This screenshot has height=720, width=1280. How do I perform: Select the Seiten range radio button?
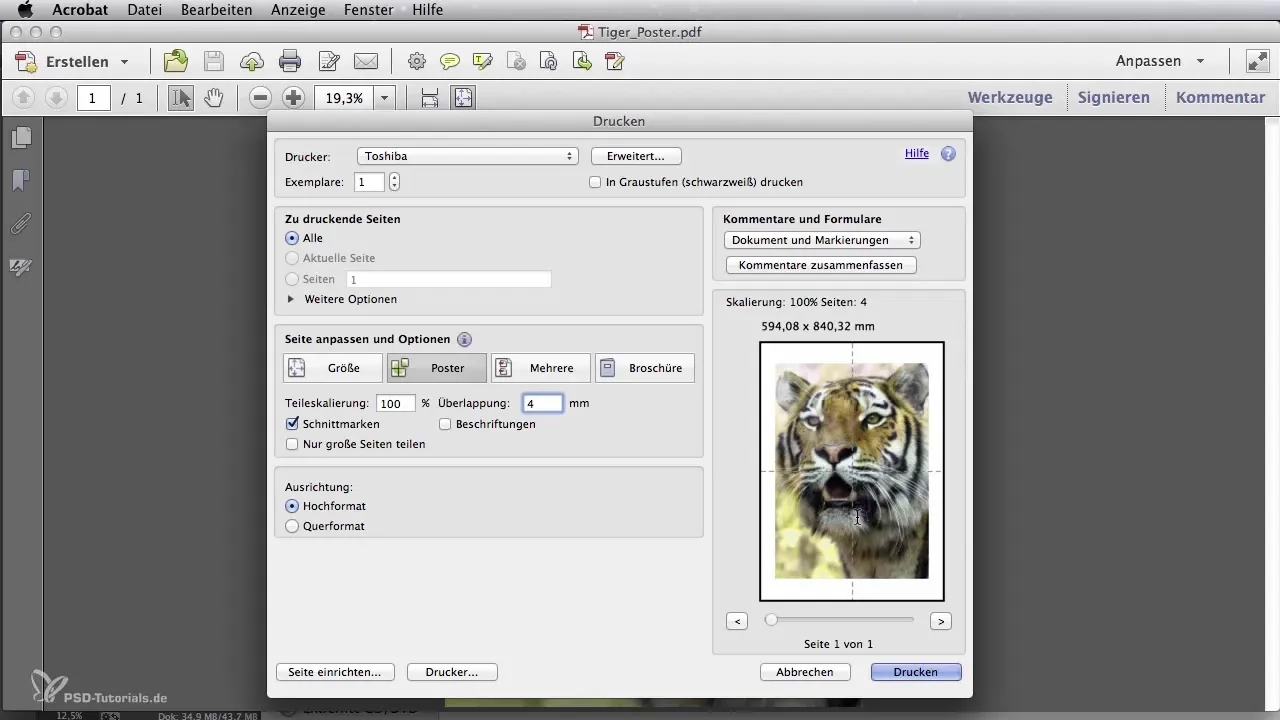pyautogui.click(x=292, y=279)
